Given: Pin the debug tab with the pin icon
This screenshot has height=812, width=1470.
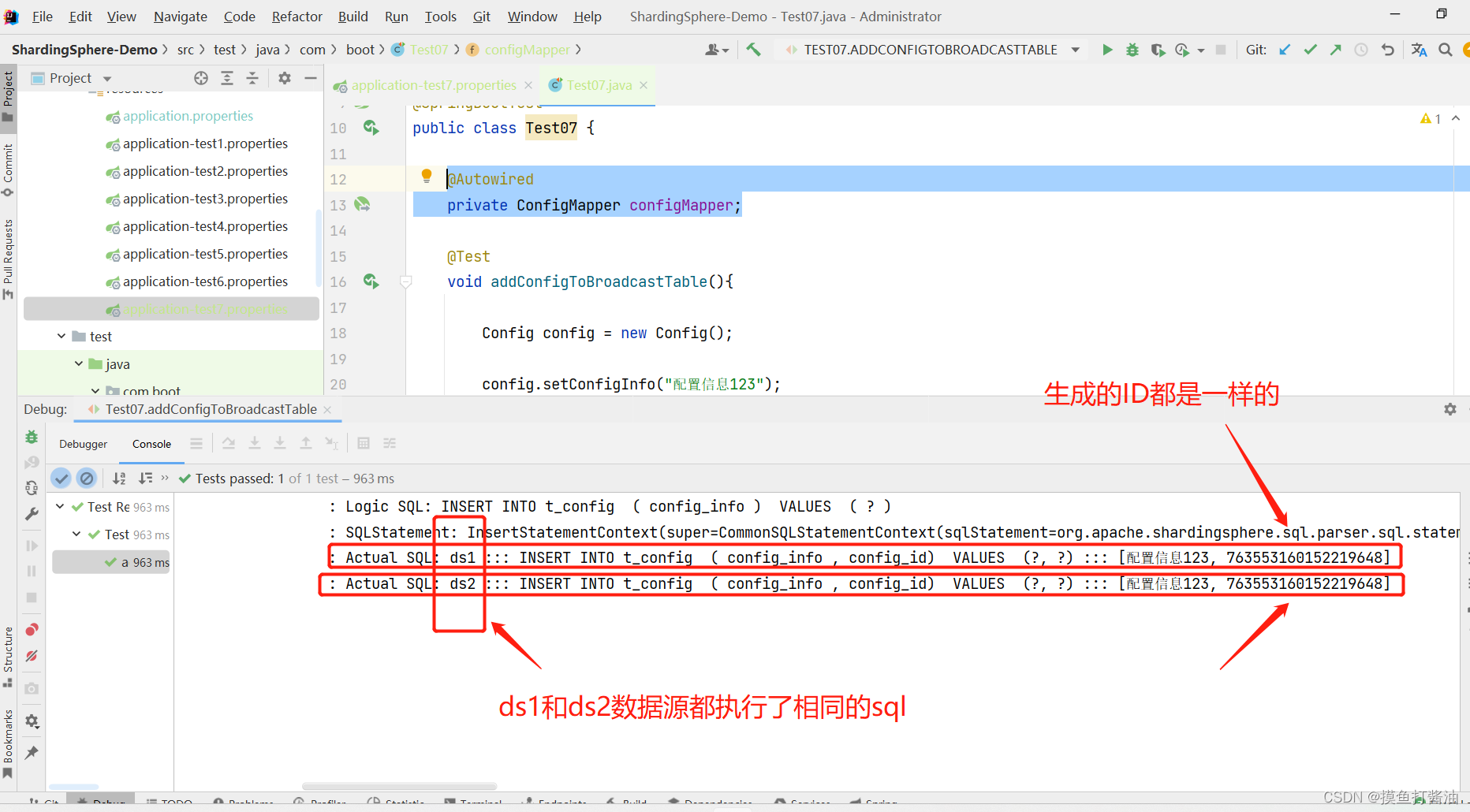Looking at the screenshot, I should [x=32, y=753].
